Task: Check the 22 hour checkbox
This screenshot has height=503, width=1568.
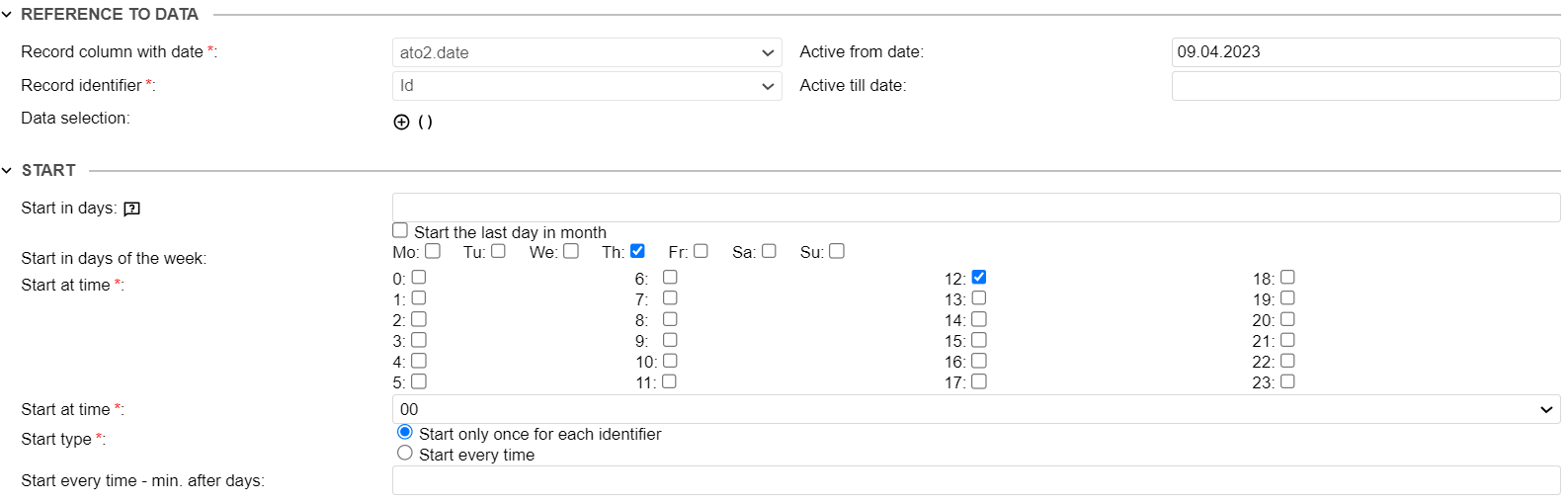Action: [x=1287, y=361]
